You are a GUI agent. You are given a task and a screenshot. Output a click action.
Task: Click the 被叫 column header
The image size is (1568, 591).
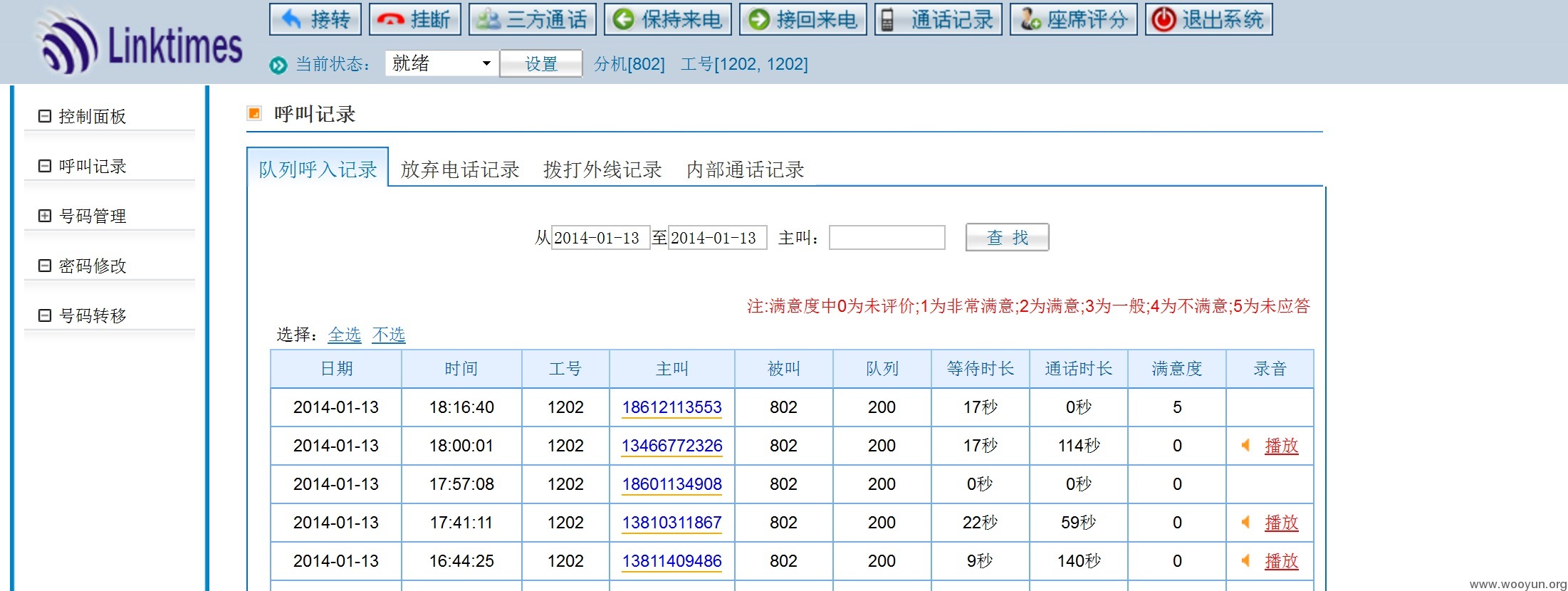pyautogui.click(x=784, y=369)
